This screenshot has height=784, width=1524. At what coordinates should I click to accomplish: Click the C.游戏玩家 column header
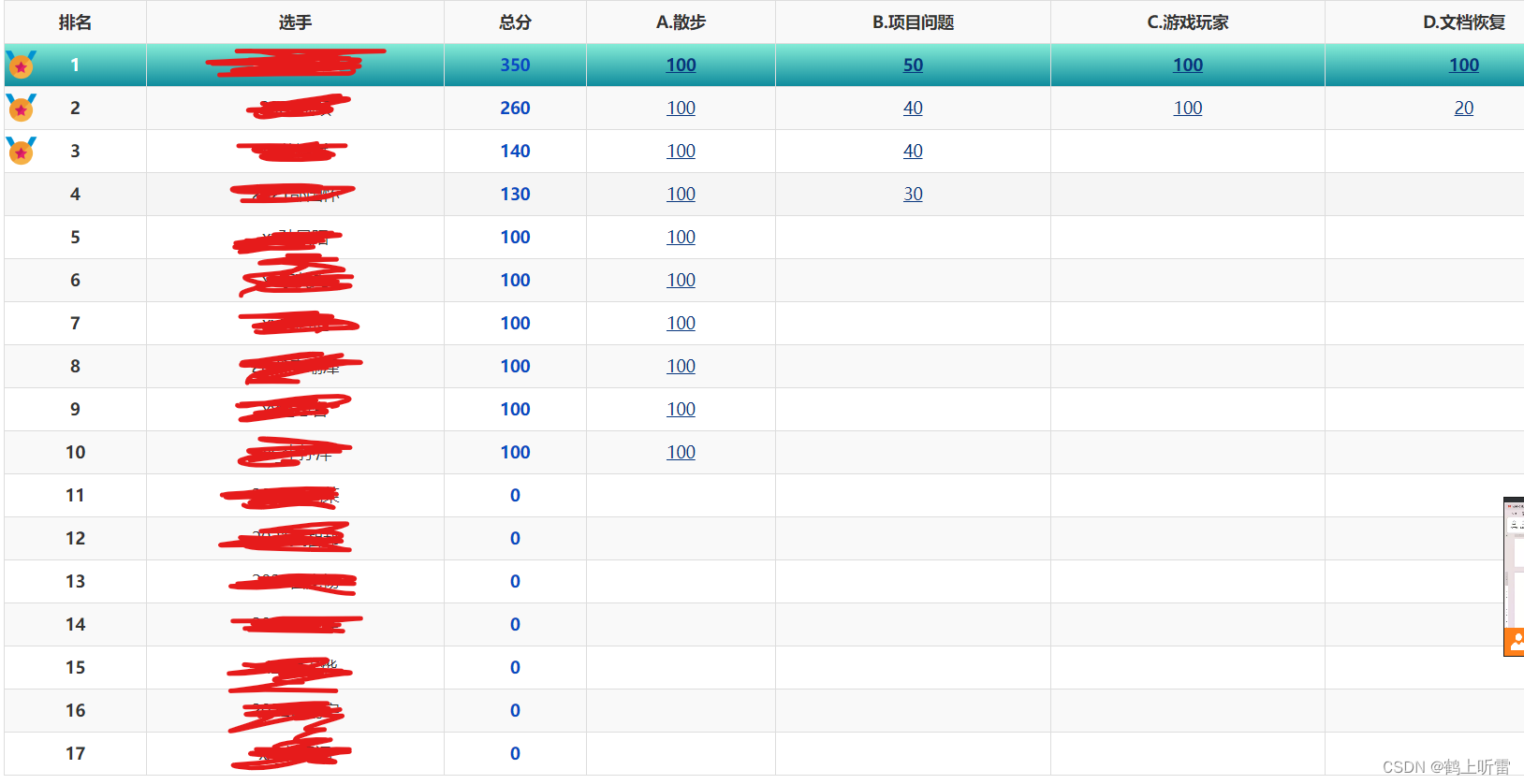click(x=1188, y=22)
